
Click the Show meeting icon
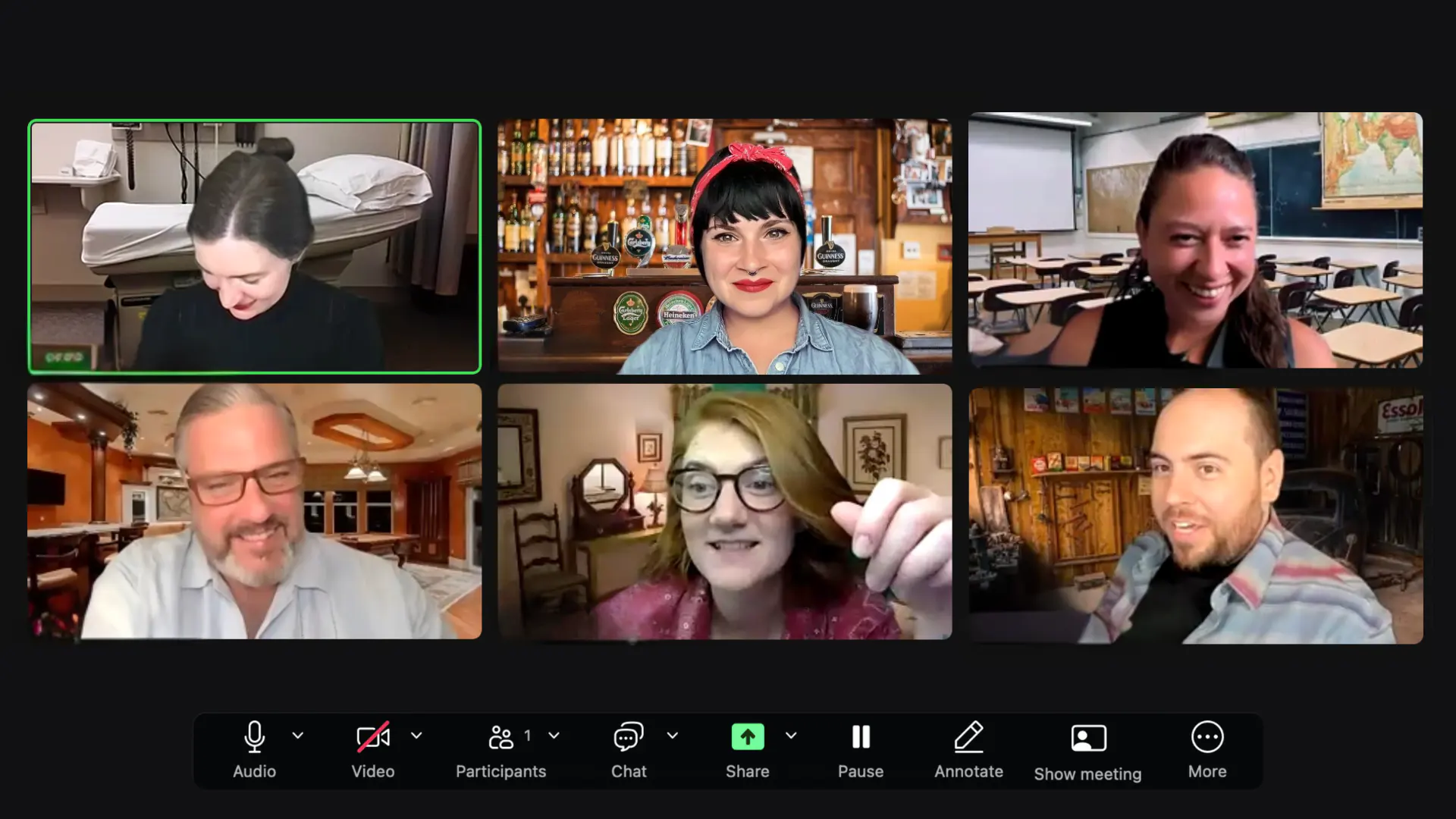click(x=1088, y=738)
